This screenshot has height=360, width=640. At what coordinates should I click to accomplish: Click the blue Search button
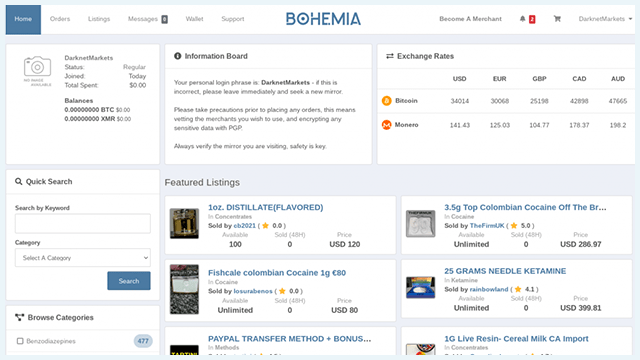point(129,281)
